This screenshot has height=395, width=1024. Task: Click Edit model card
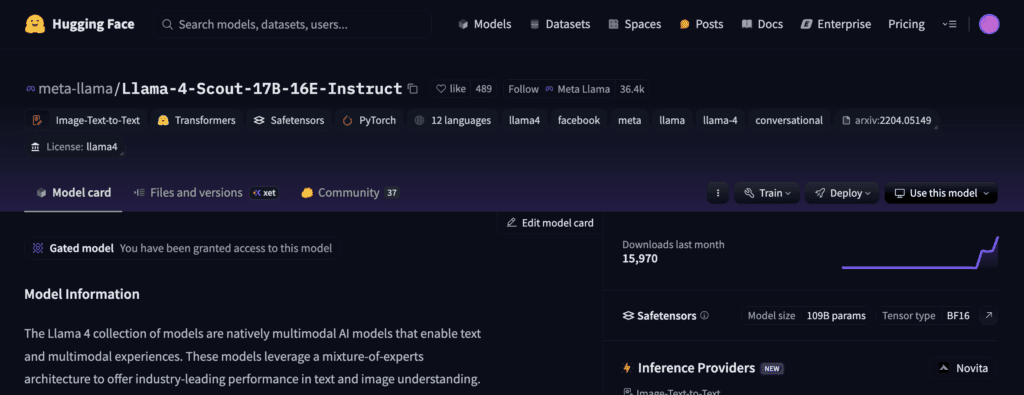(550, 223)
